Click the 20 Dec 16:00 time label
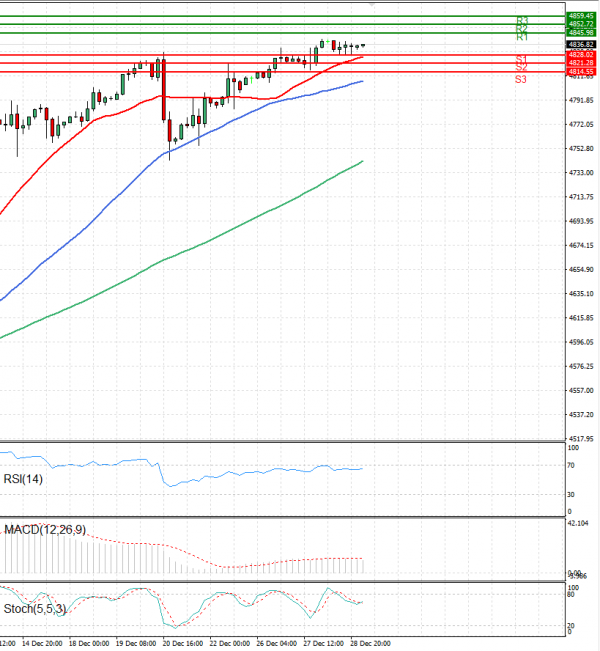 click(x=183, y=644)
